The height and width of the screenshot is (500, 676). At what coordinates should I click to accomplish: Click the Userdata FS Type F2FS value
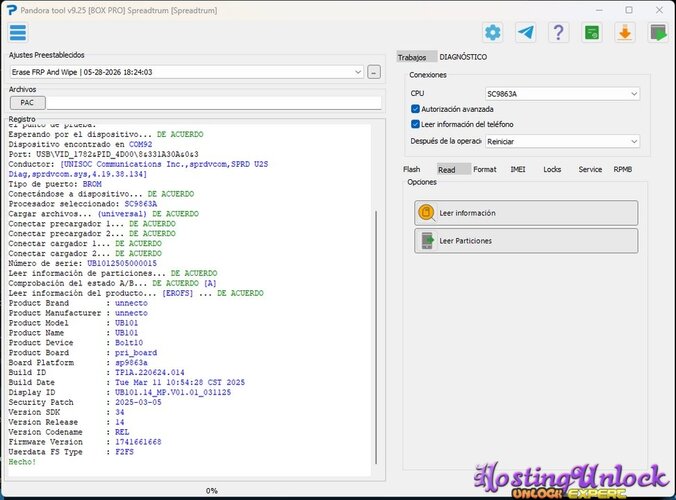tap(124, 452)
